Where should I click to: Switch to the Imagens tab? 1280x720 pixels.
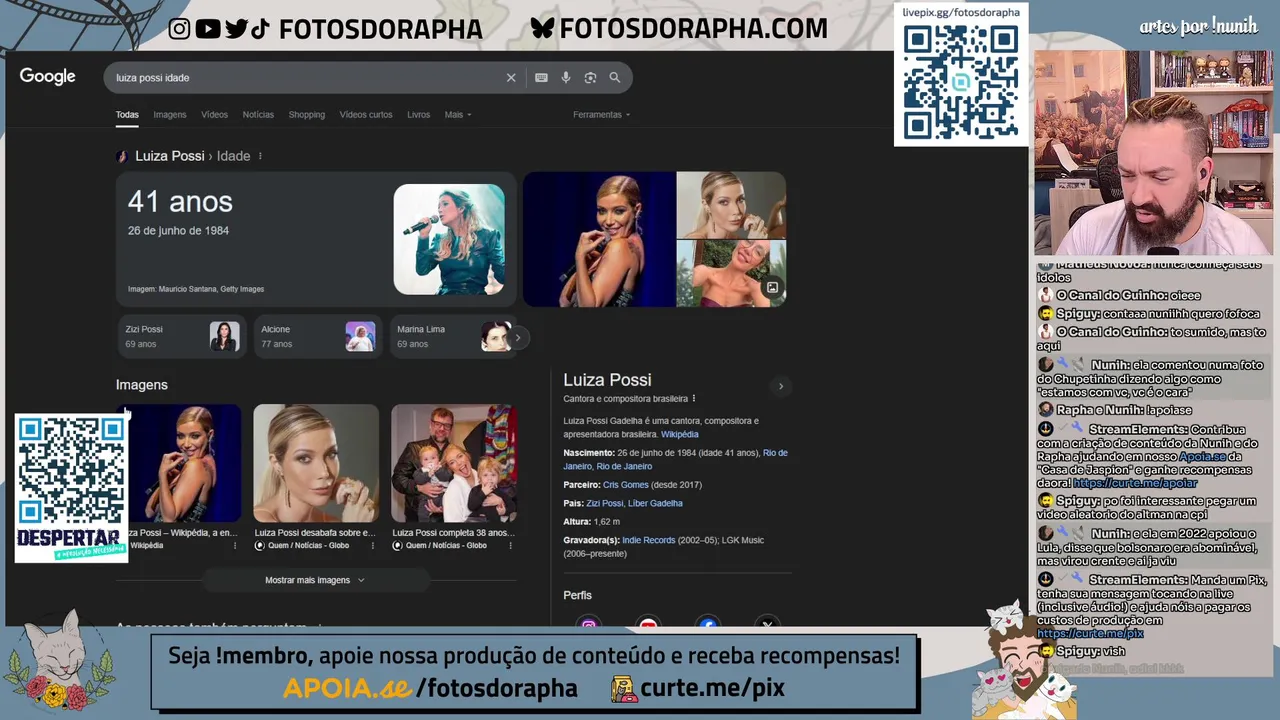170,115
